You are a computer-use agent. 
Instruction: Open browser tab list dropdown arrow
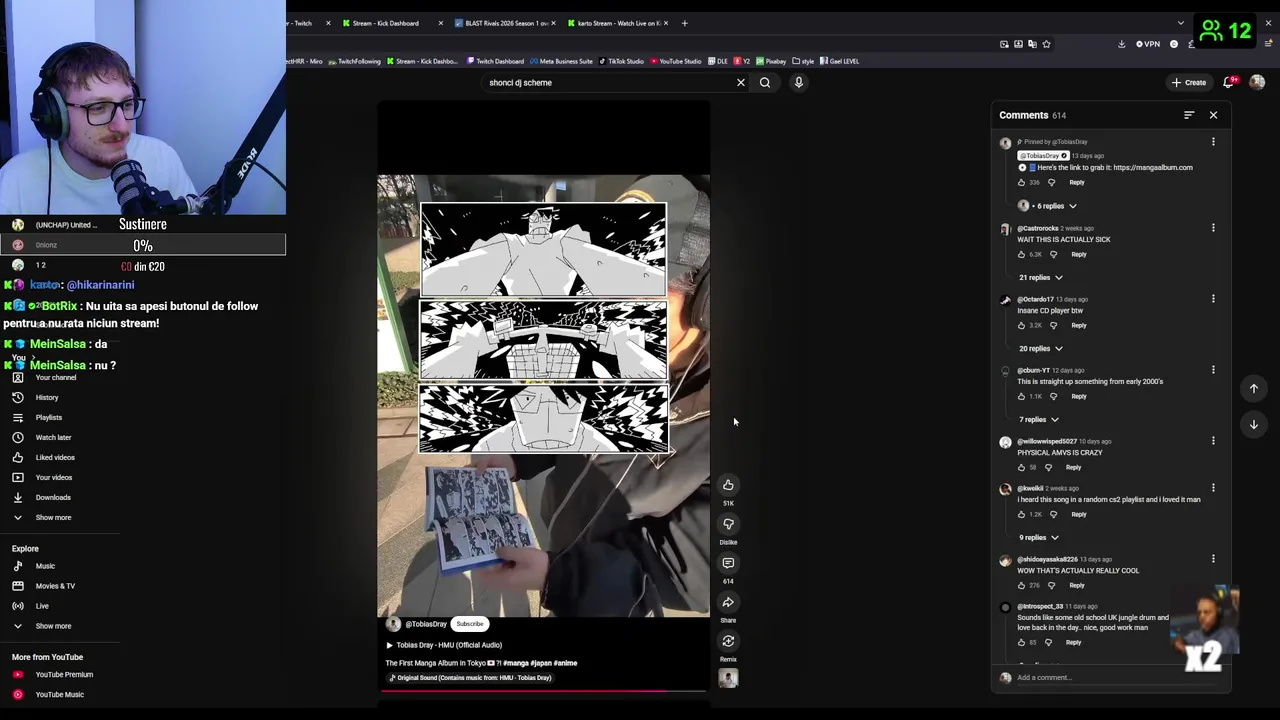click(x=1180, y=23)
